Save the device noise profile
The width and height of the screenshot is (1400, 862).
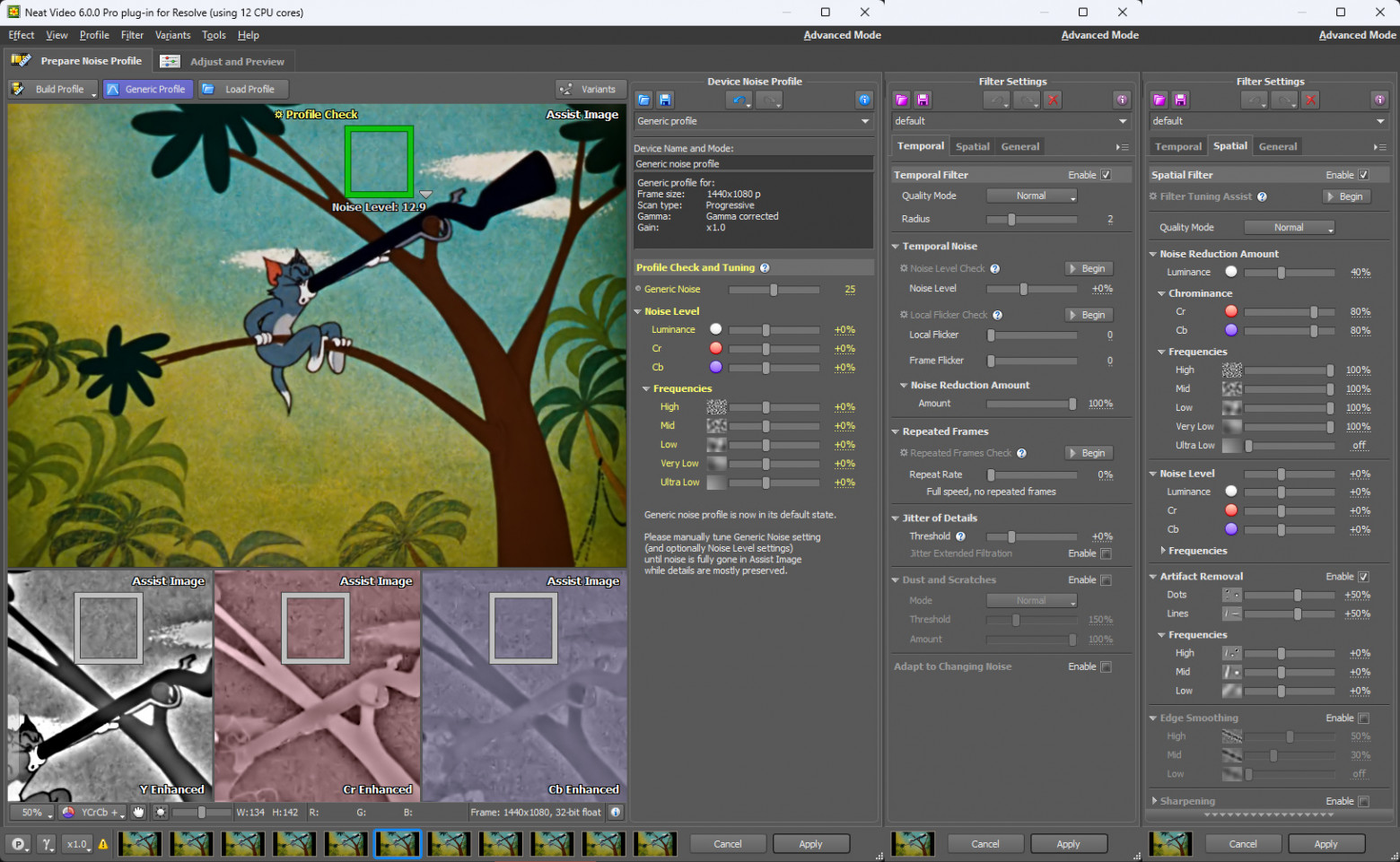[x=665, y=100]
